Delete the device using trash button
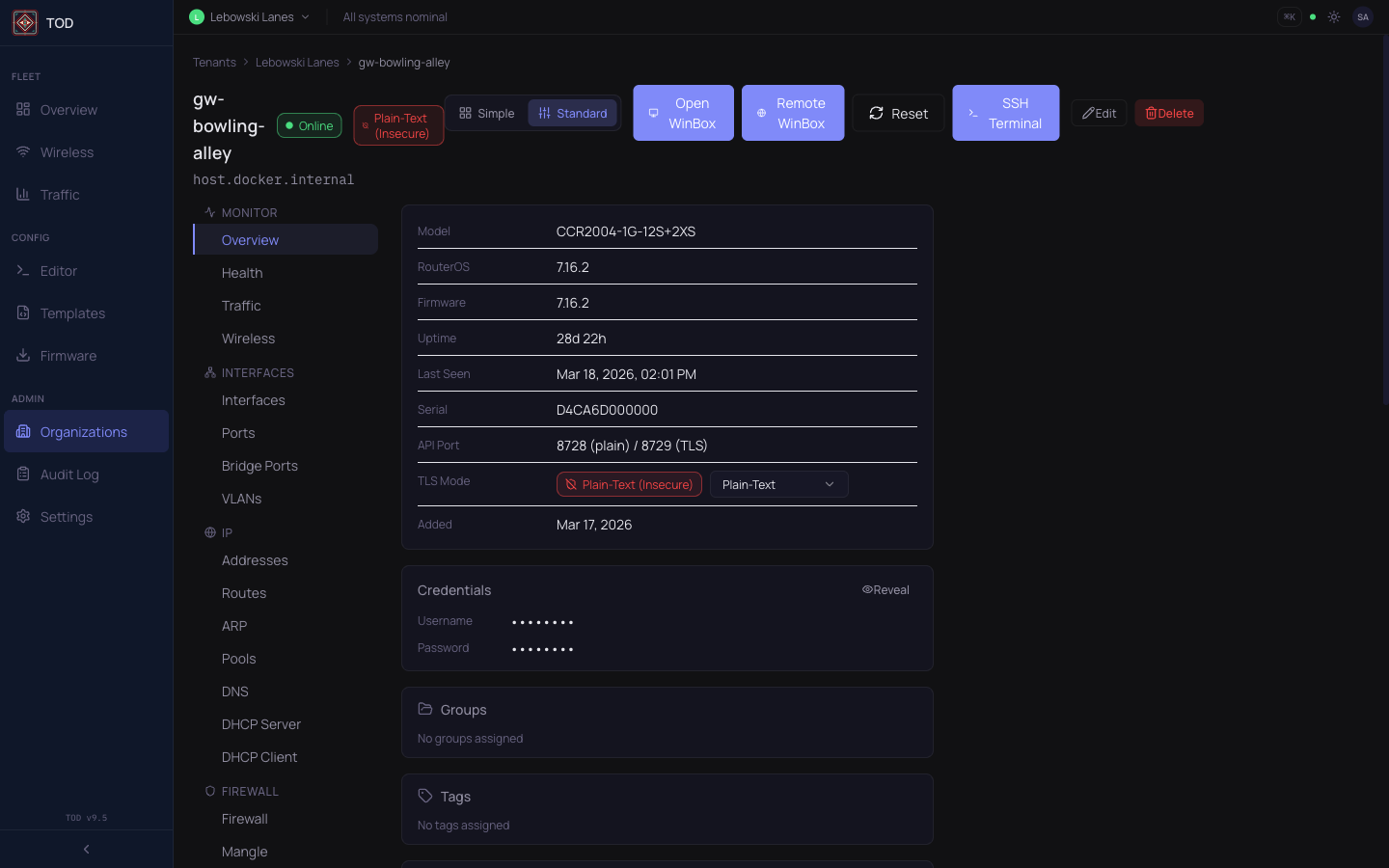Viewport: 1389px width, 868px height. 1168,113
